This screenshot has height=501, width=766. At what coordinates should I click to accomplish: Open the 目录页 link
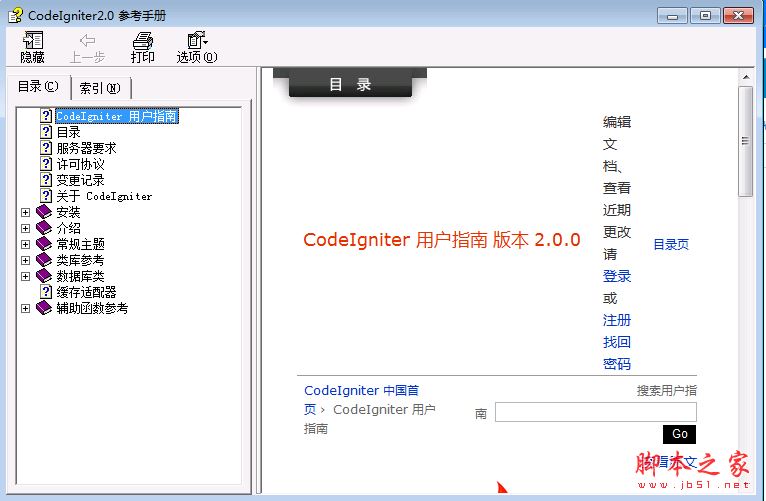[x=671, y=244]
